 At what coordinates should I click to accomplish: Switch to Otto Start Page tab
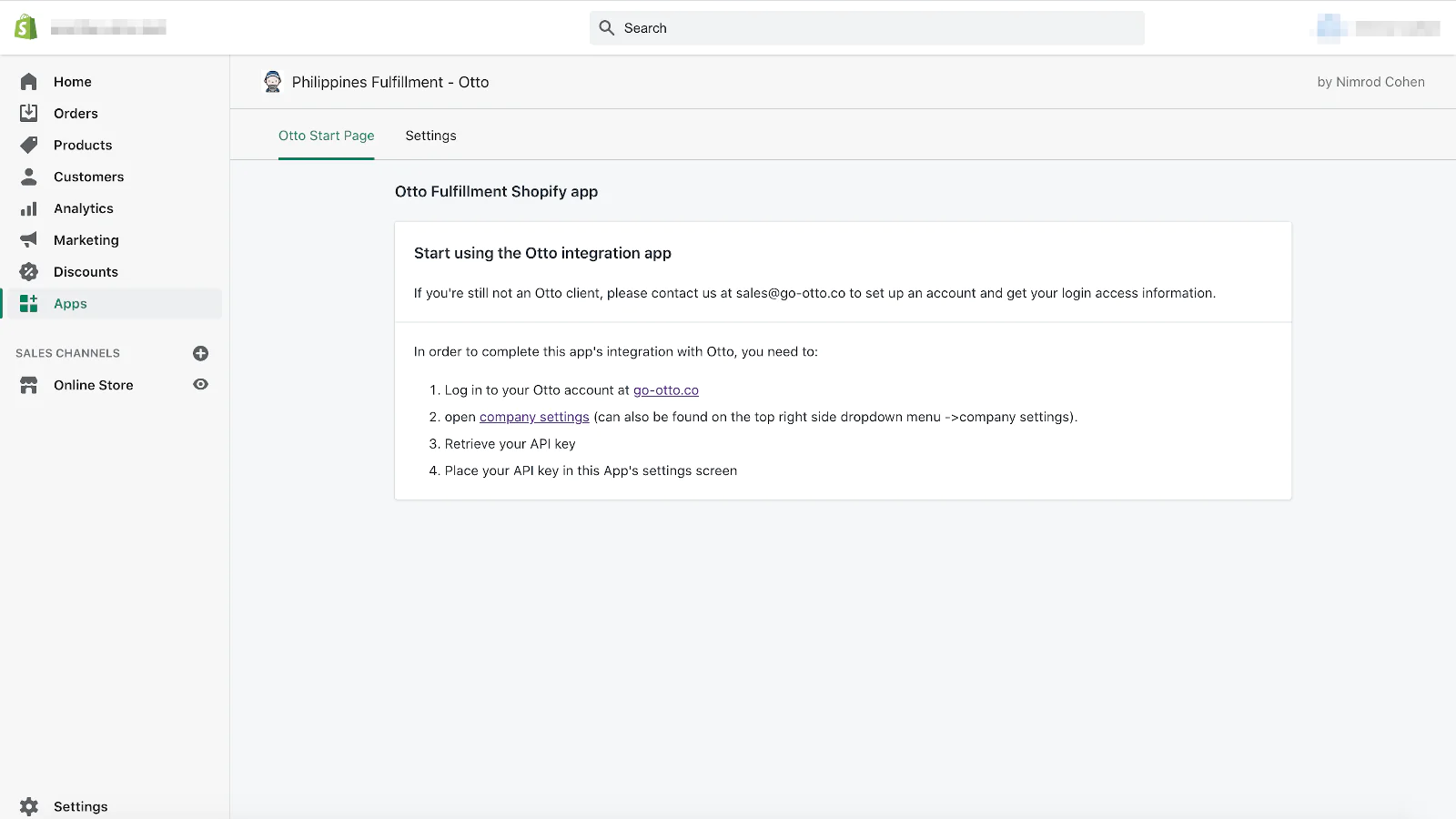pyautogui.click(x=327, y=136)
